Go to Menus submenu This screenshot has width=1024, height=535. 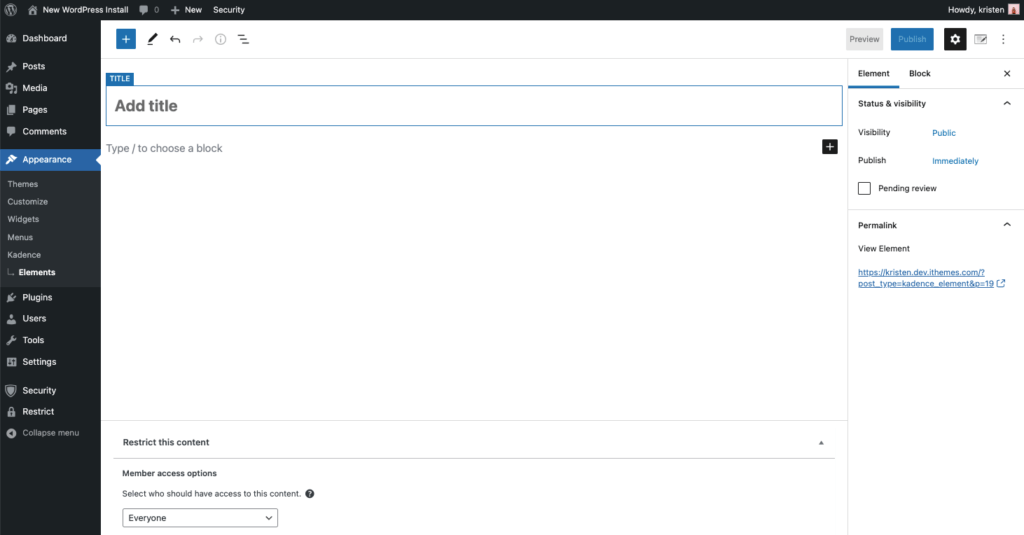(20, 238)
